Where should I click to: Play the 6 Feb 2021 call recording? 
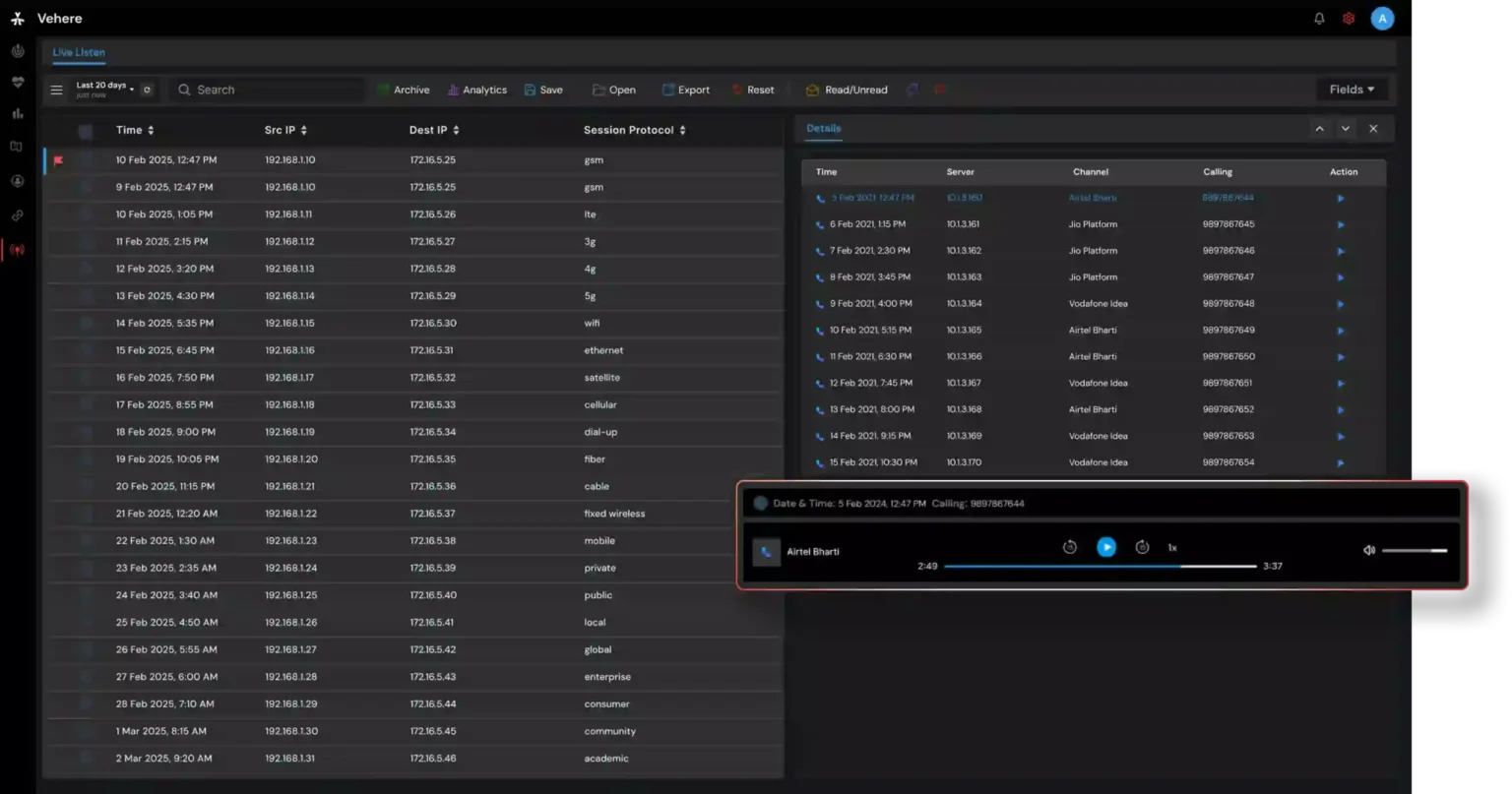[x=1341, y=224]
